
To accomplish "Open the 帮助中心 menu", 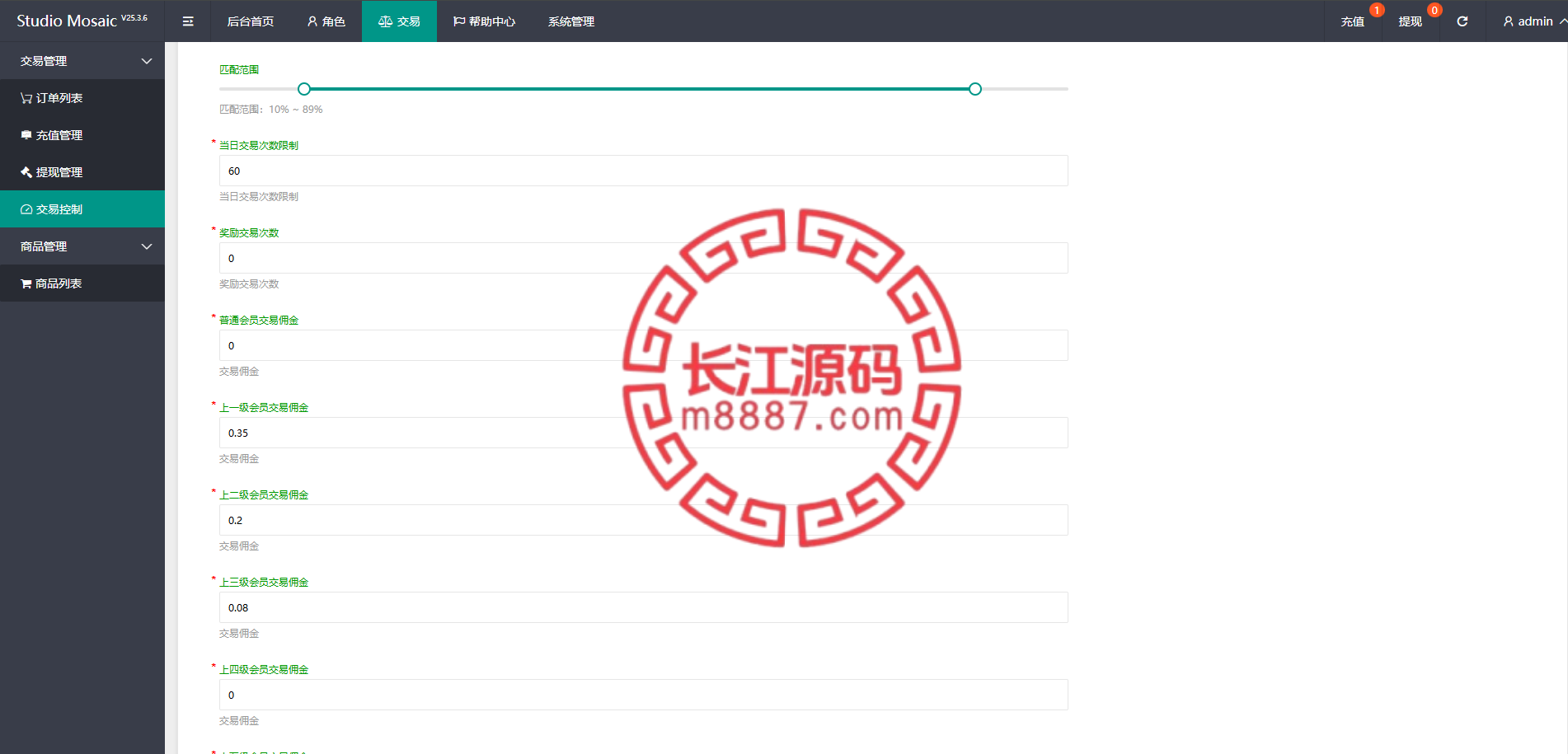I will (x=484, y=21).
